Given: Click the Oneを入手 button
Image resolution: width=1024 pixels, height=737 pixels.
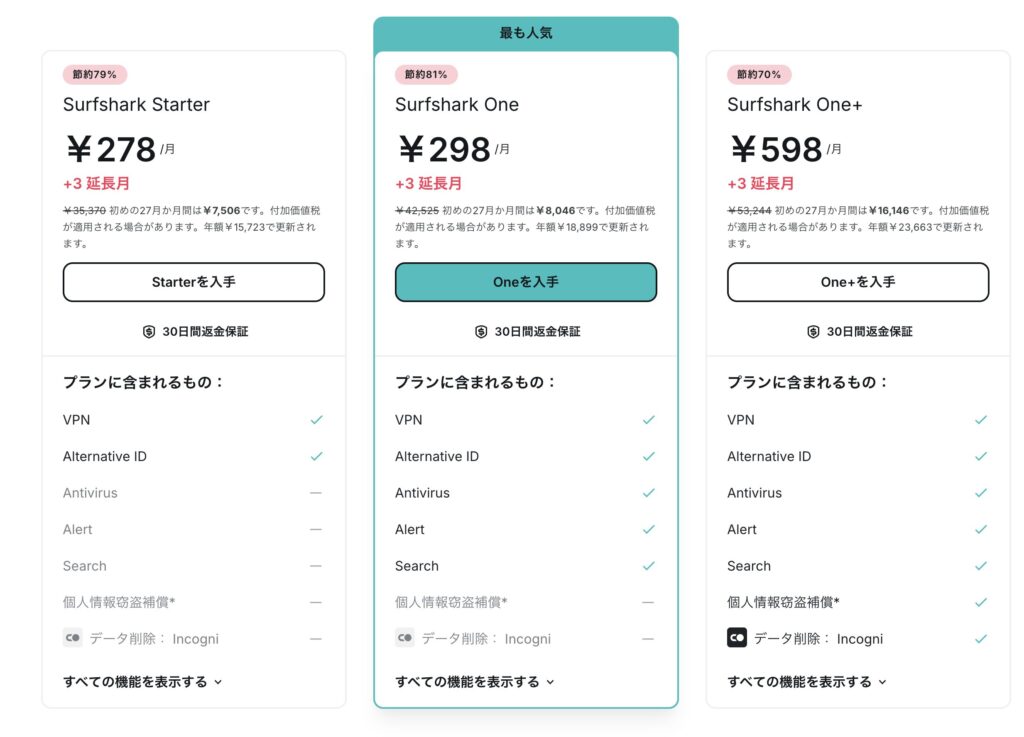Looking at the screenshot, I should 525,282.
